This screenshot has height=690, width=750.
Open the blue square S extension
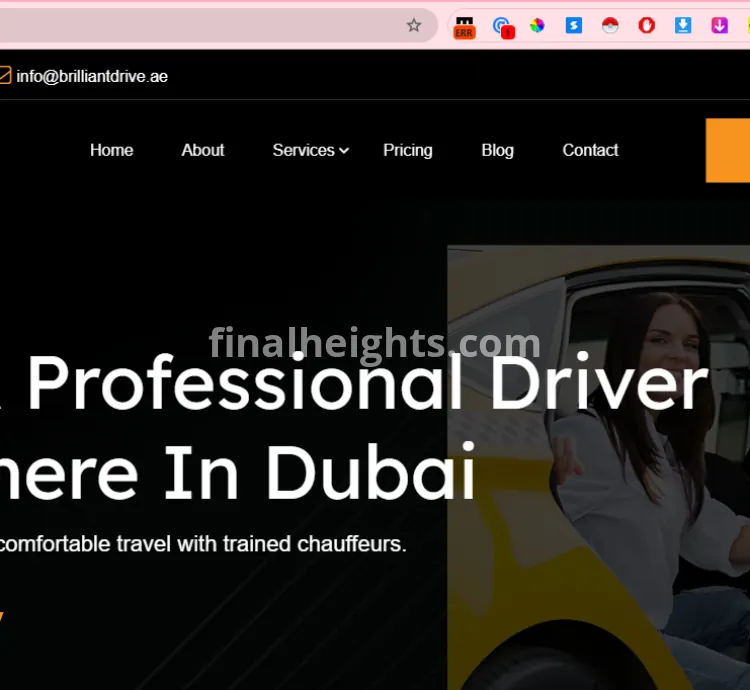pyautogui.click(x=574, y=25)
